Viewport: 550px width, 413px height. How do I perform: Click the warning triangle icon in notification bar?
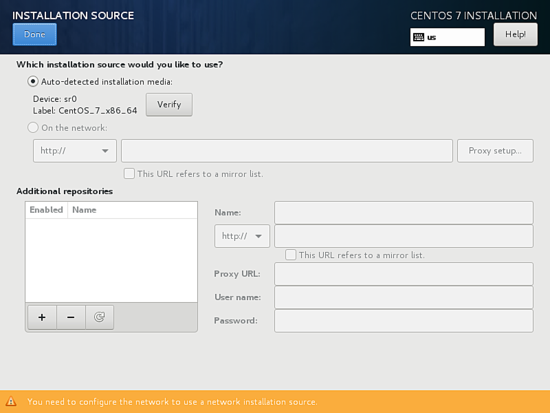(11, 401)
